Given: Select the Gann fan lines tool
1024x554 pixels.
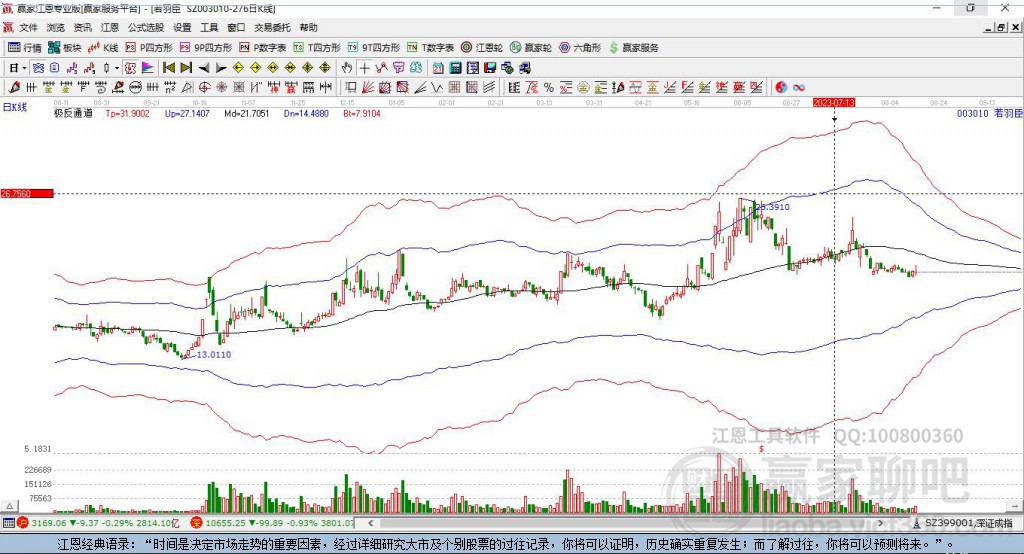Looking at the screenshot, I should [x=368, y=88].
